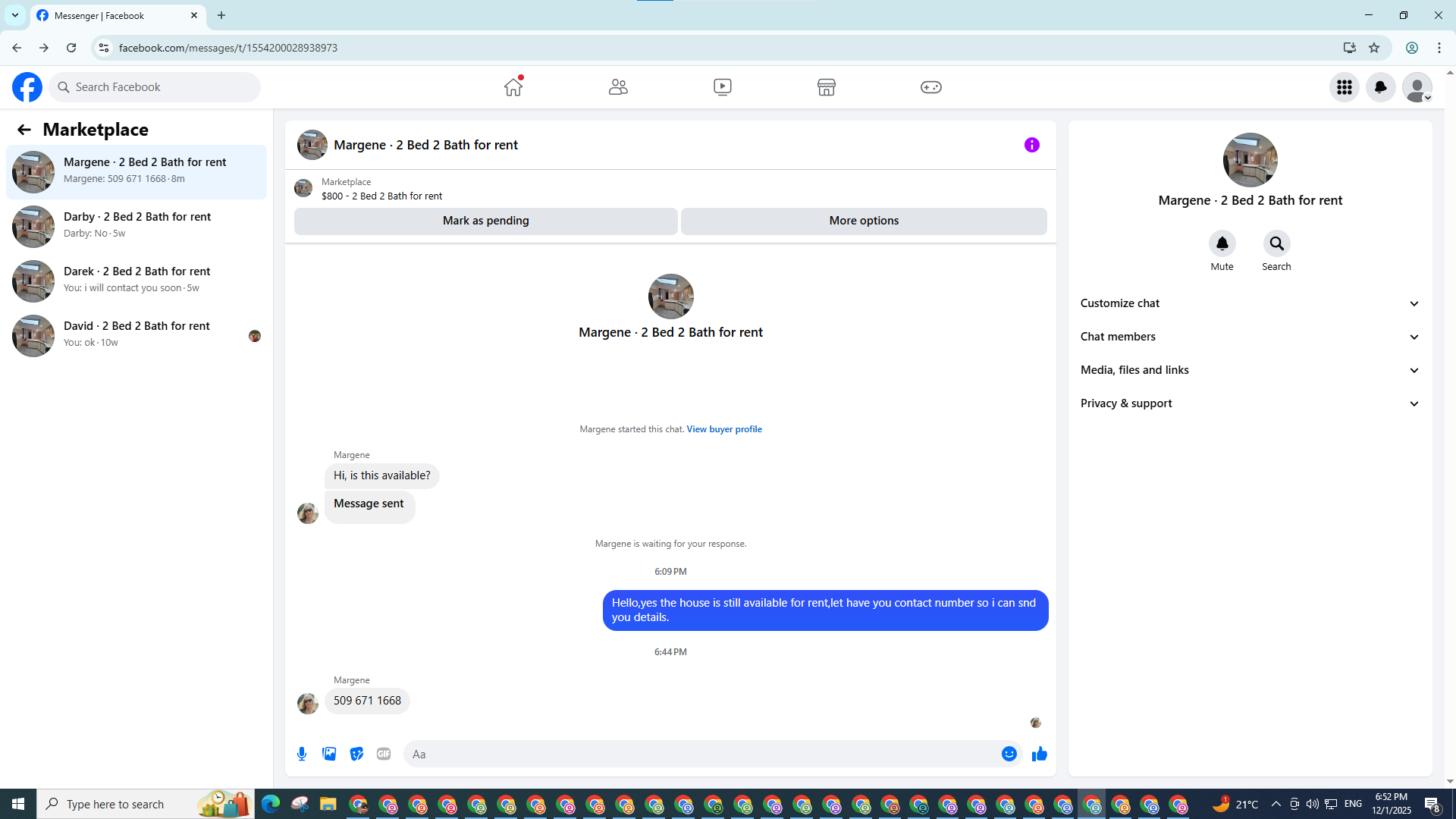Send a thumbs-up like

point(1040,754)
